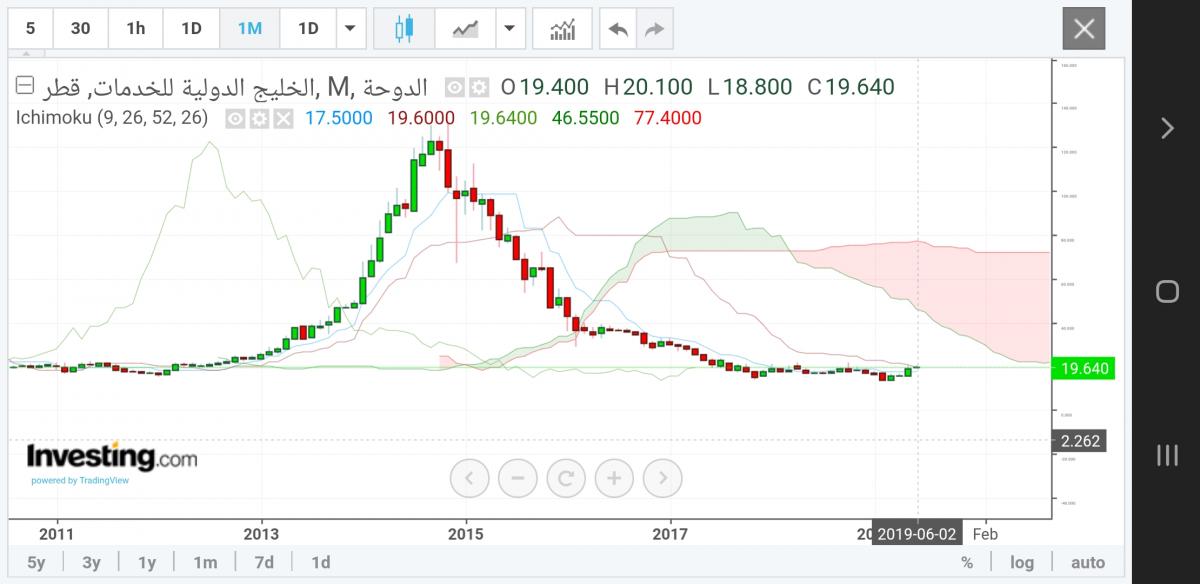
Task: Zoom out with minus button
Action: coord(517,477)
